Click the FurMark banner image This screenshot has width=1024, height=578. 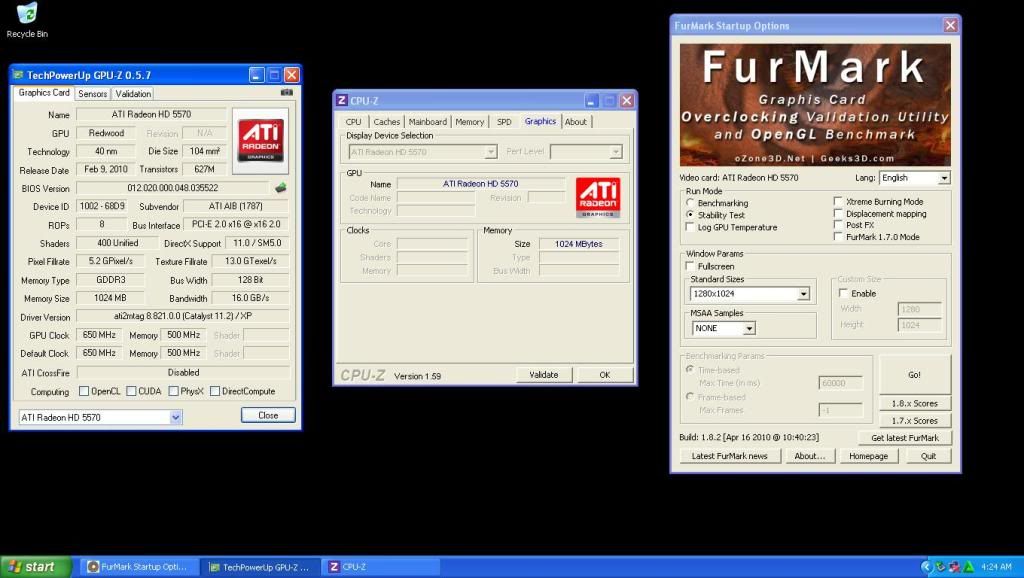[x=815, y=105]
